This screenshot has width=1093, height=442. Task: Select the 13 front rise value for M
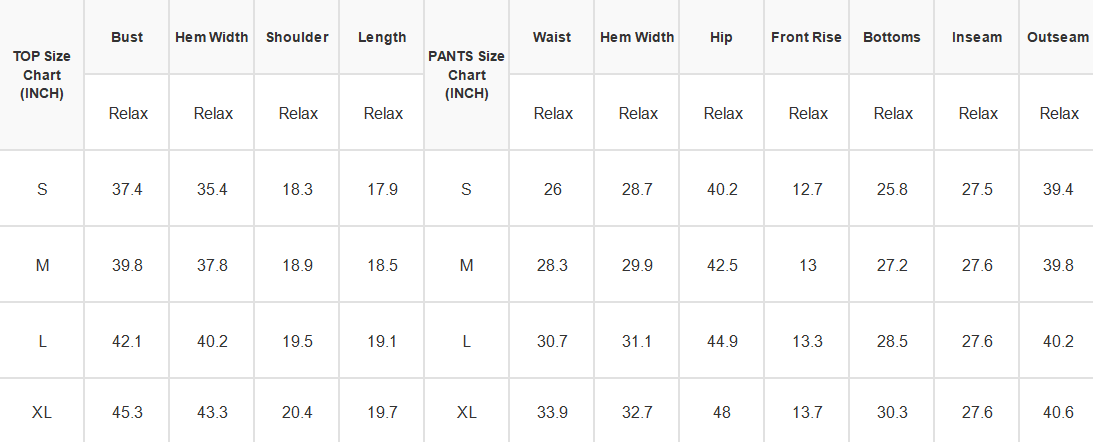click(x=807, y=265)
